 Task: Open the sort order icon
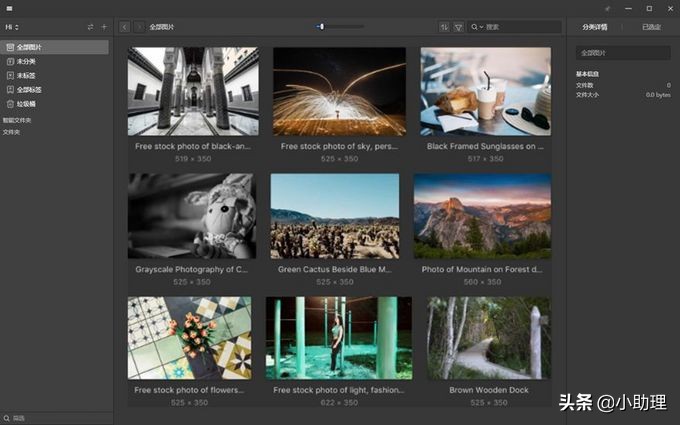point(444,27)
